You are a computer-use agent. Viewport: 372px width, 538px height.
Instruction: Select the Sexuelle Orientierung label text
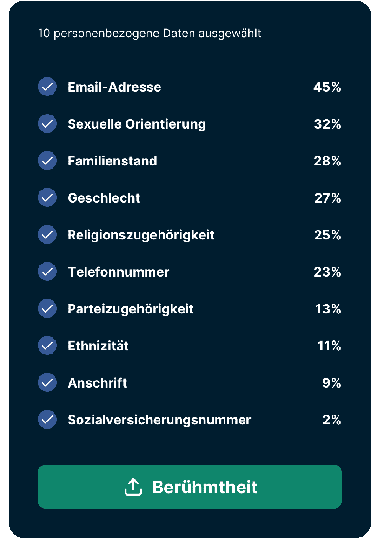coord(137,124)
